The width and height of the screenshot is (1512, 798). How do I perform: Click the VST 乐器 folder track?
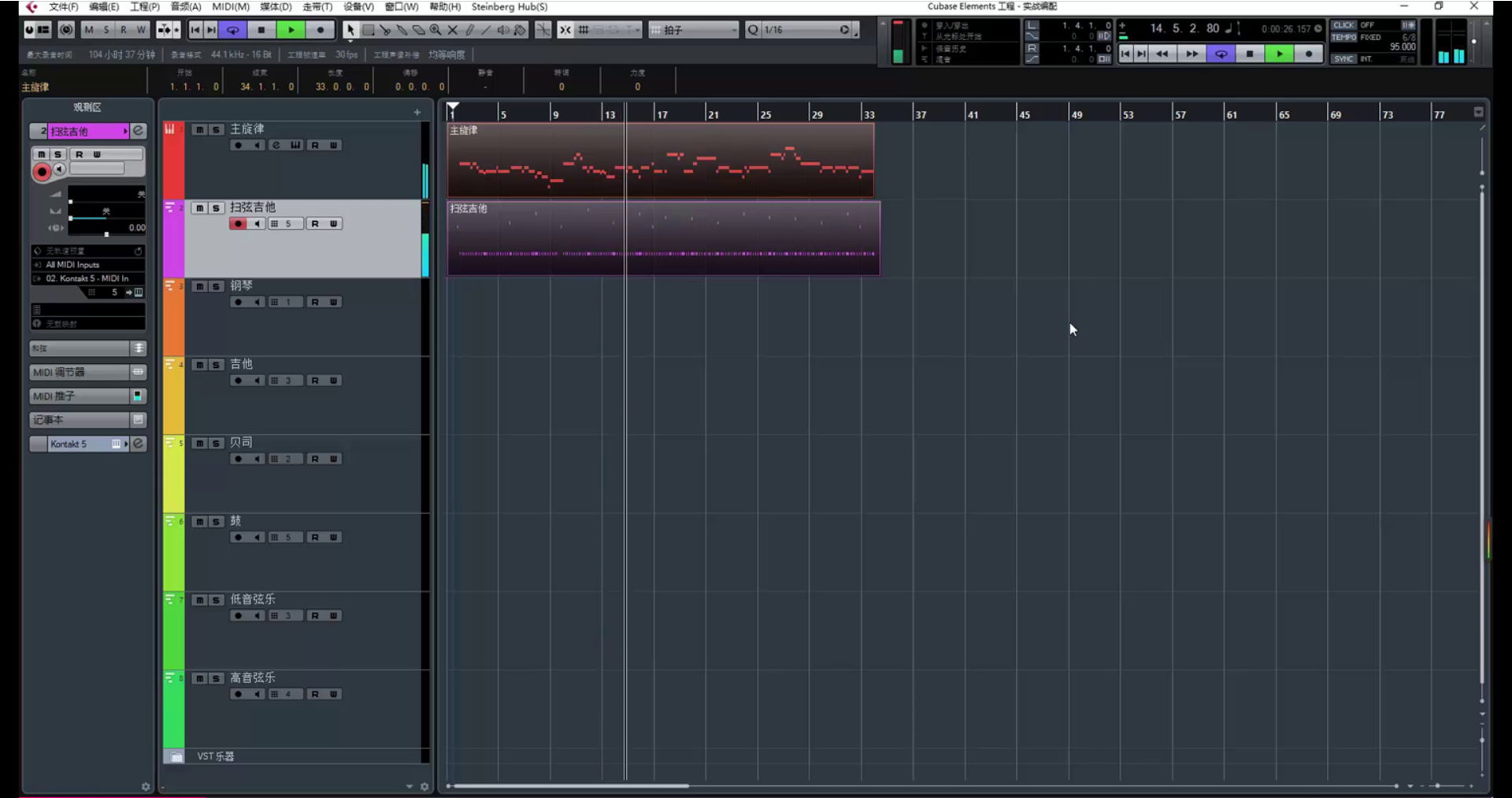click(295, 756)
